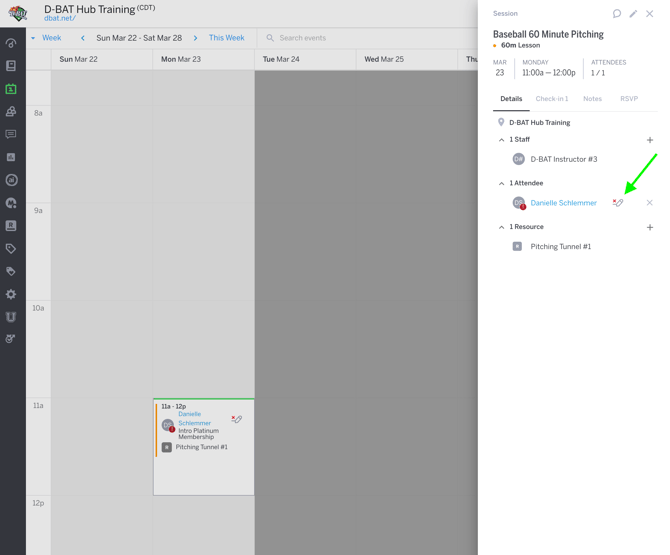Click the Pitching Tunnel #1 resource icon in panel
This screenshot has width=670, height=555.
(x=517, y=247)
